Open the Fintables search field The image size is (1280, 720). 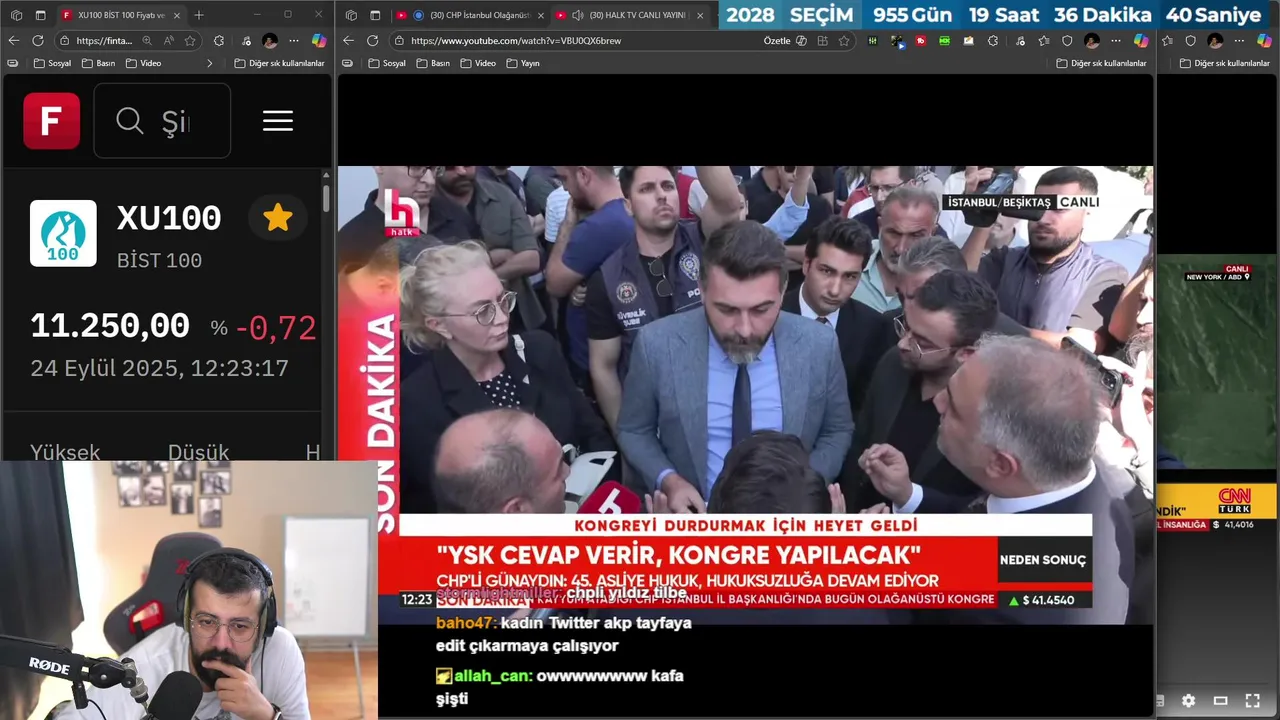pos(162,121)
